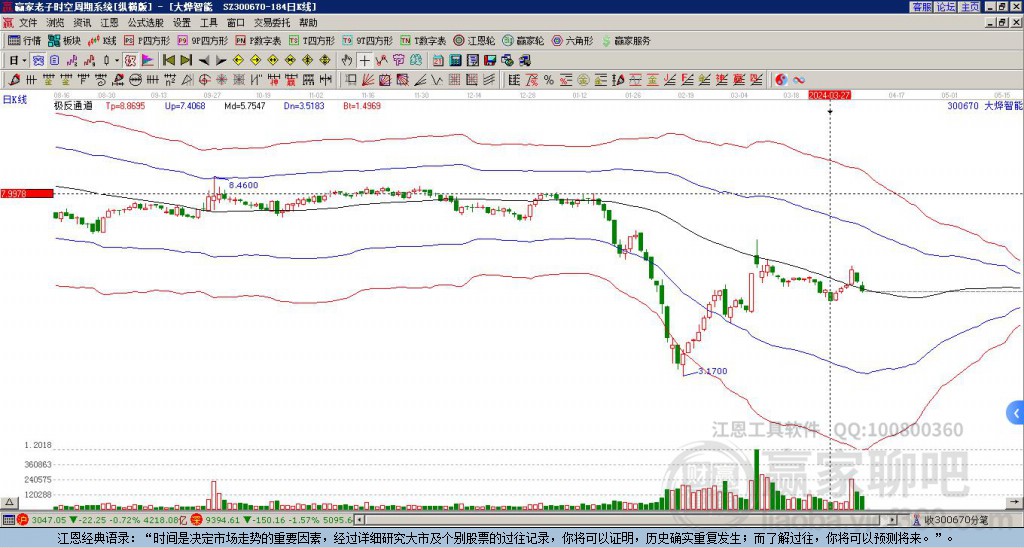Image resolution: width=1024 pixels, height=548 pixels.
Task: Click the 2024-03-27 date marker
Action: point(829,95)
